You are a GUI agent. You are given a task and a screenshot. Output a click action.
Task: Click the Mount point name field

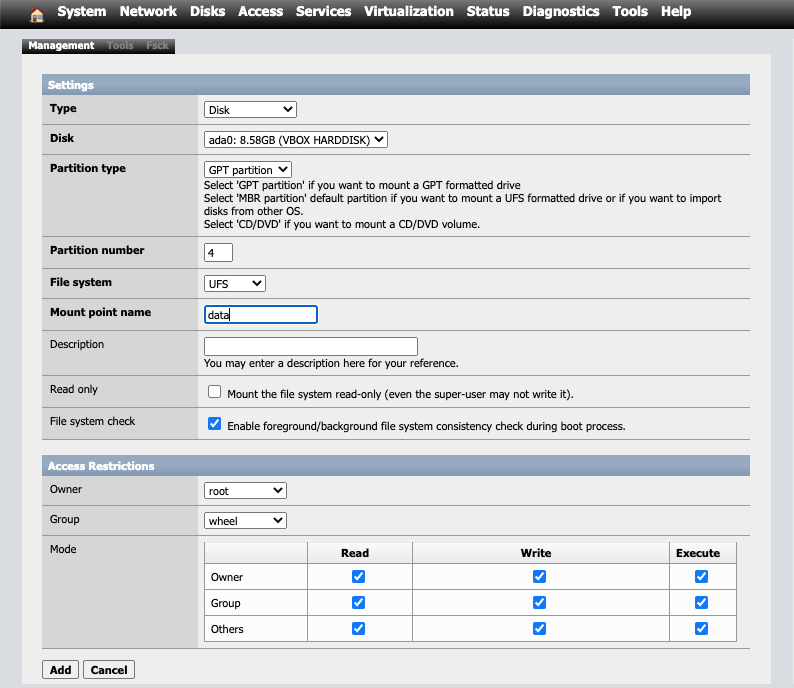pyautogui.click(x=261, y=314)
